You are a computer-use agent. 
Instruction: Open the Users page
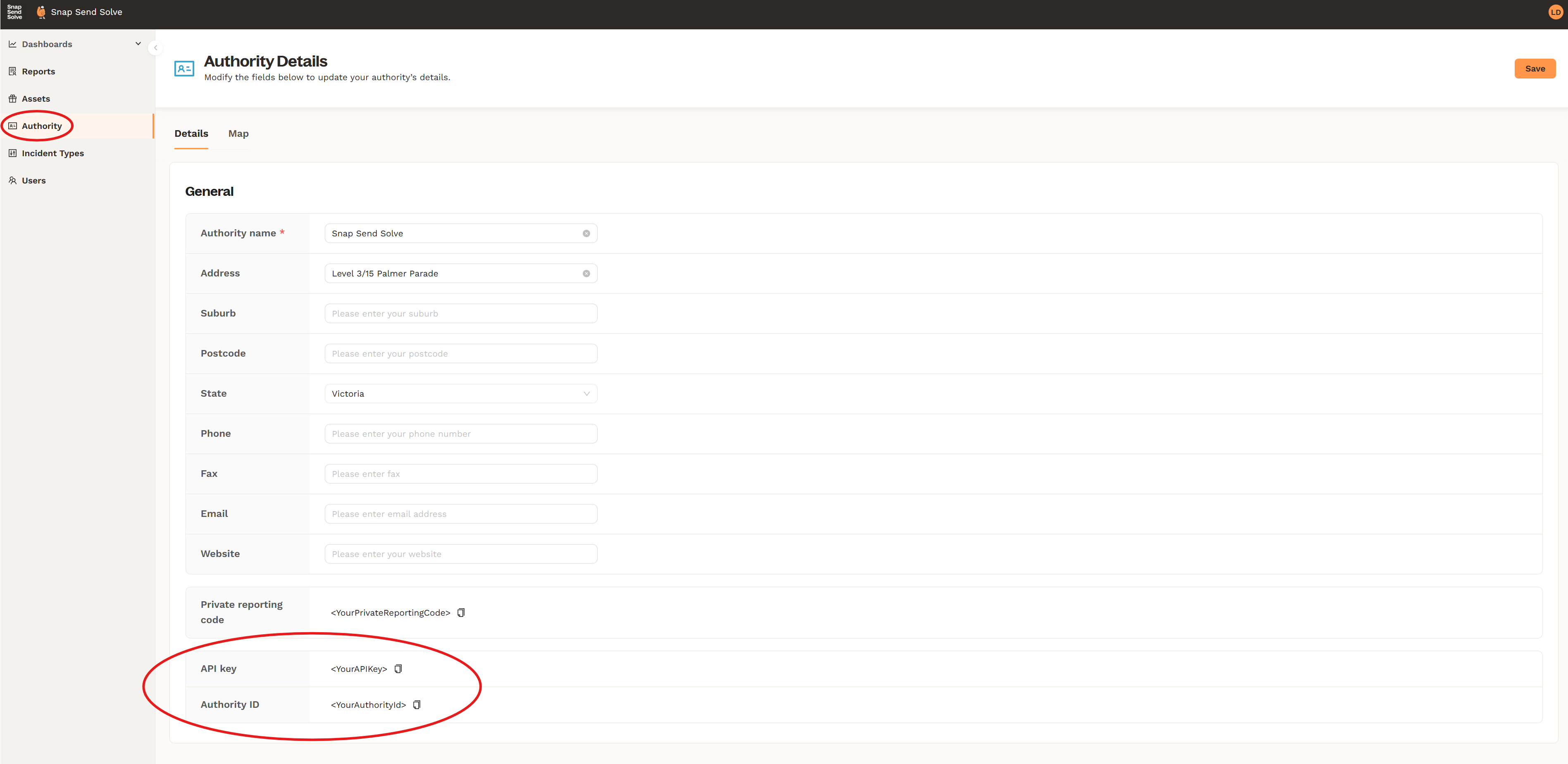click(x=33, y=181)
